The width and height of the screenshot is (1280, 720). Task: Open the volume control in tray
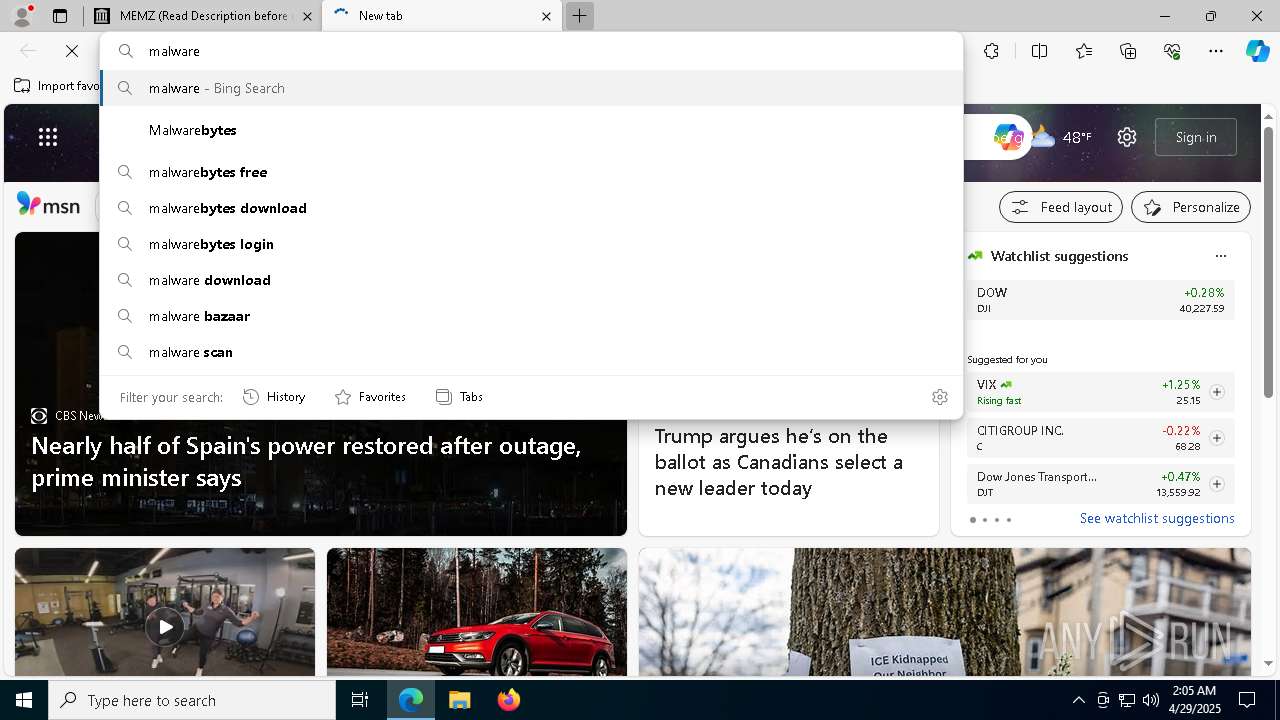click(x=1151, y=700)
